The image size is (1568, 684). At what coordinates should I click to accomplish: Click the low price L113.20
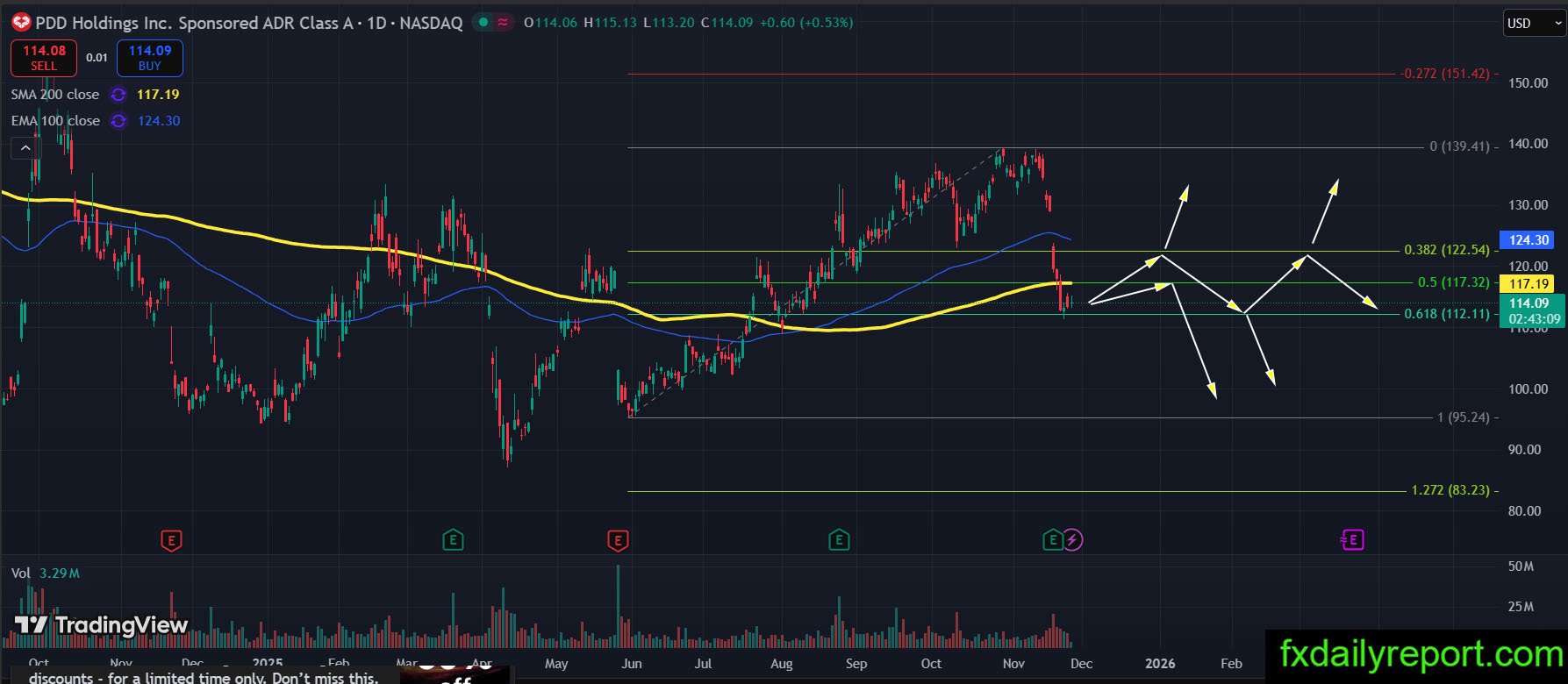point(669,23)
